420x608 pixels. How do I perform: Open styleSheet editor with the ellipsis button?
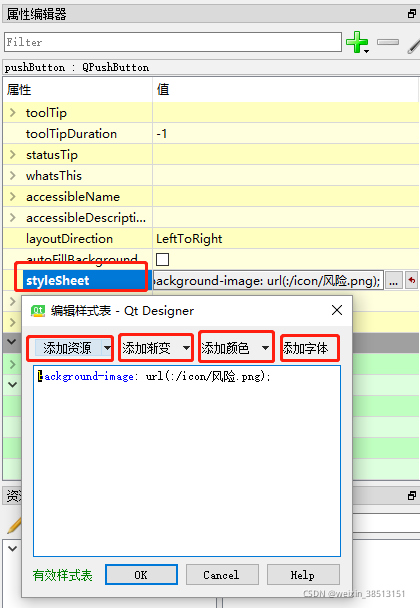(394, 280)
